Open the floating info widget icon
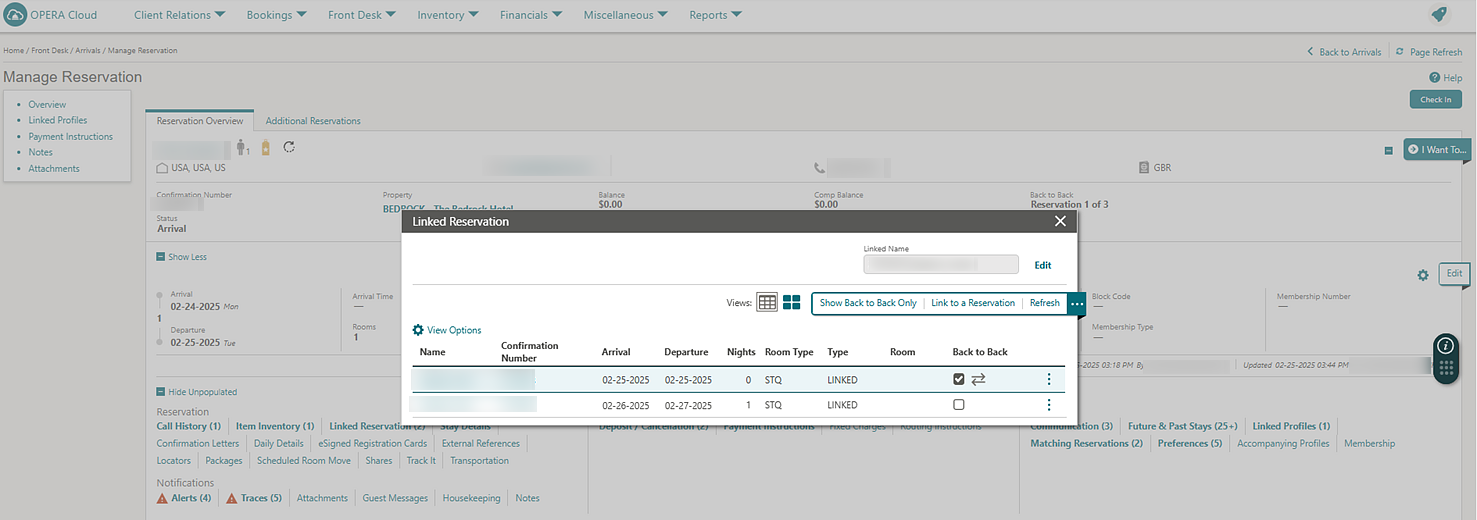1477x520 pixels. coord(1445,345)
